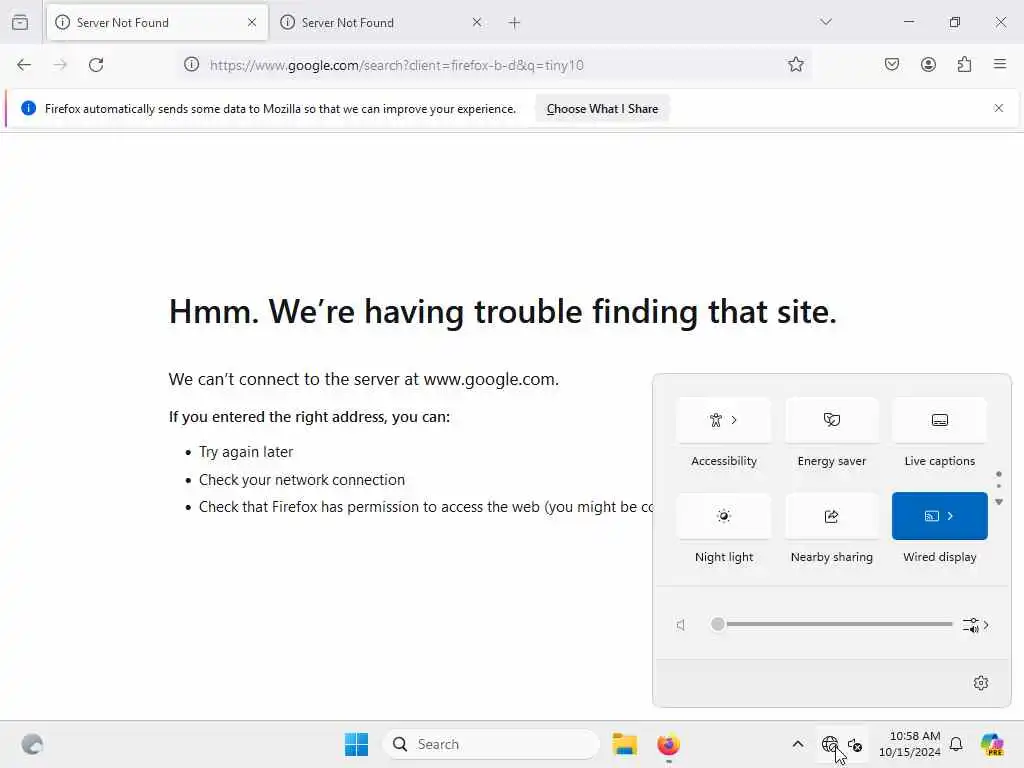
Task: Open Firefox View recent browsing icon
Action: [x=20, y=22]
